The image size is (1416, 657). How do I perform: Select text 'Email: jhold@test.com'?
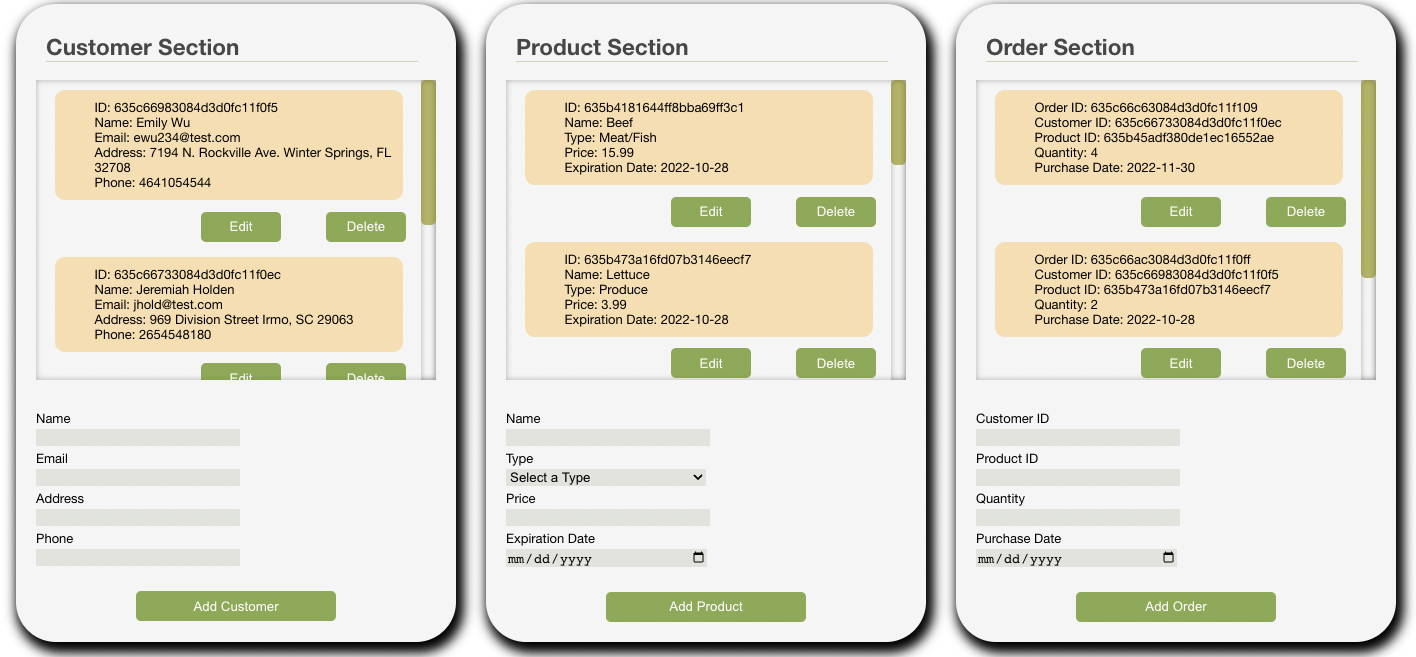click(158, 304)
